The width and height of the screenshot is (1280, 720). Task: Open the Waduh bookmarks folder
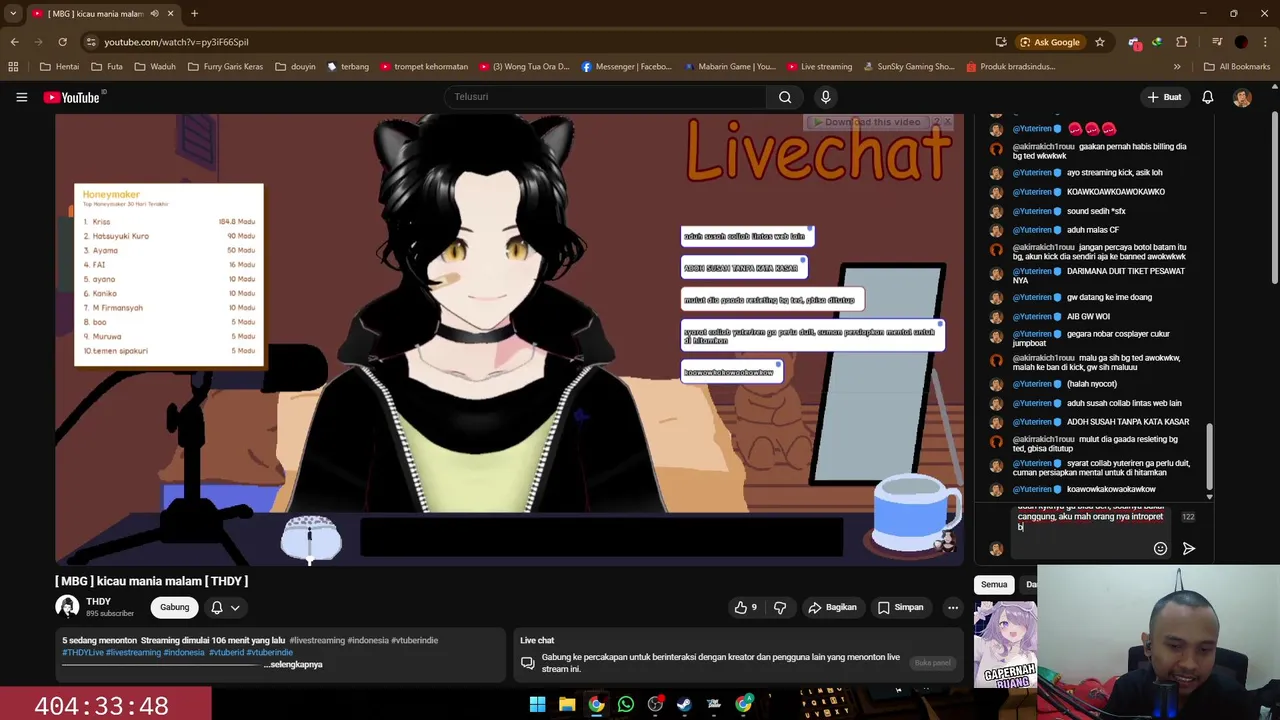[155, 67]
